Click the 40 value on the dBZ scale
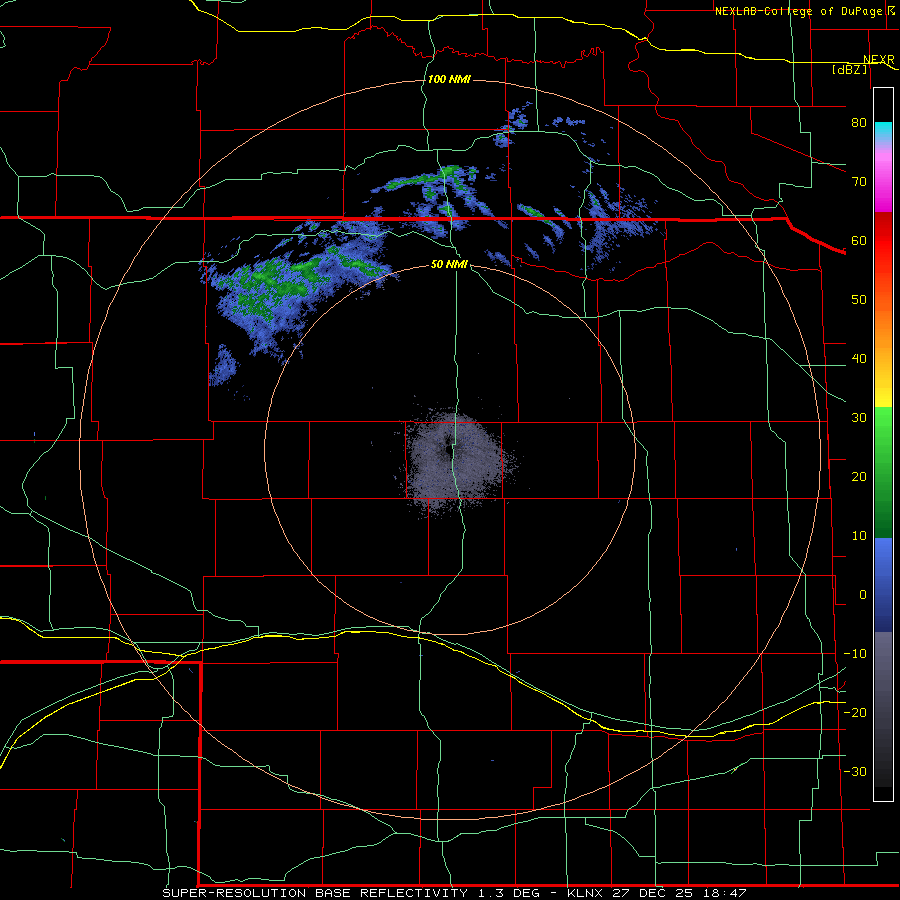 click(x=859, y=359)
